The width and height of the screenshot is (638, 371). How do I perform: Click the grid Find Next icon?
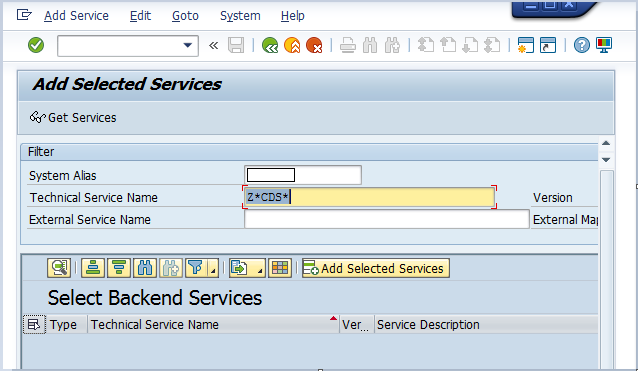click(x=170, y=268)
